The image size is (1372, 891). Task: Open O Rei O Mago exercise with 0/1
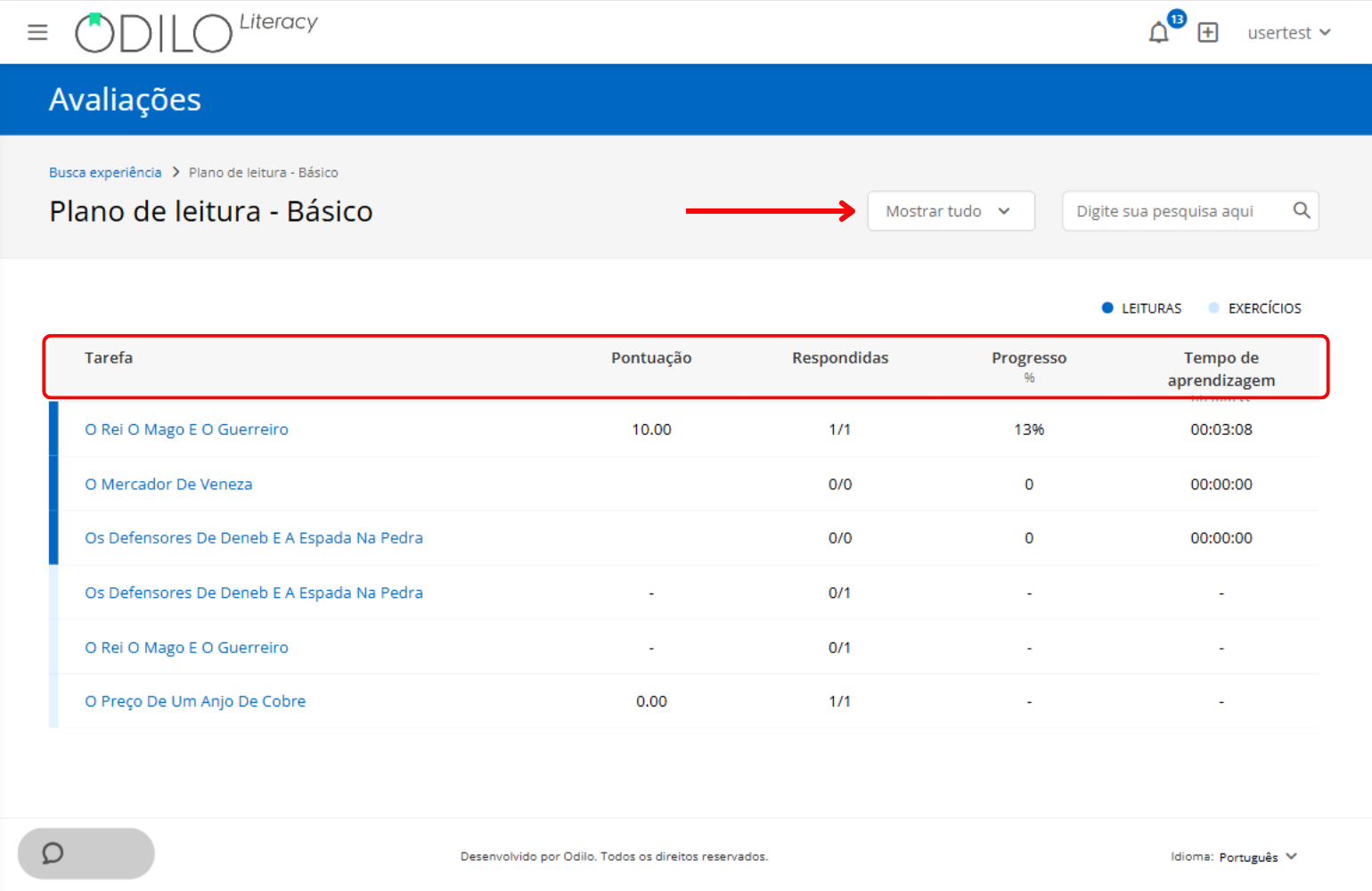click(186, 648)
